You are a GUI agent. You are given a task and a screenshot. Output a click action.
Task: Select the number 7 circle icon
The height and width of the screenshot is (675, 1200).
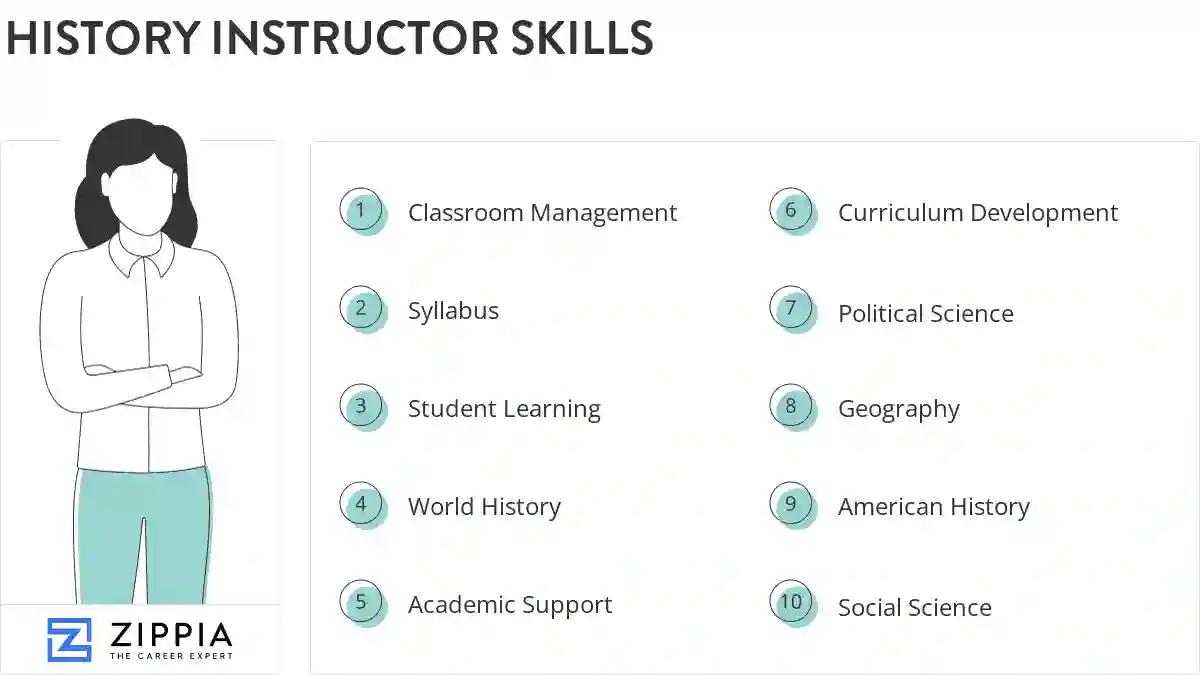coord(791,308)
